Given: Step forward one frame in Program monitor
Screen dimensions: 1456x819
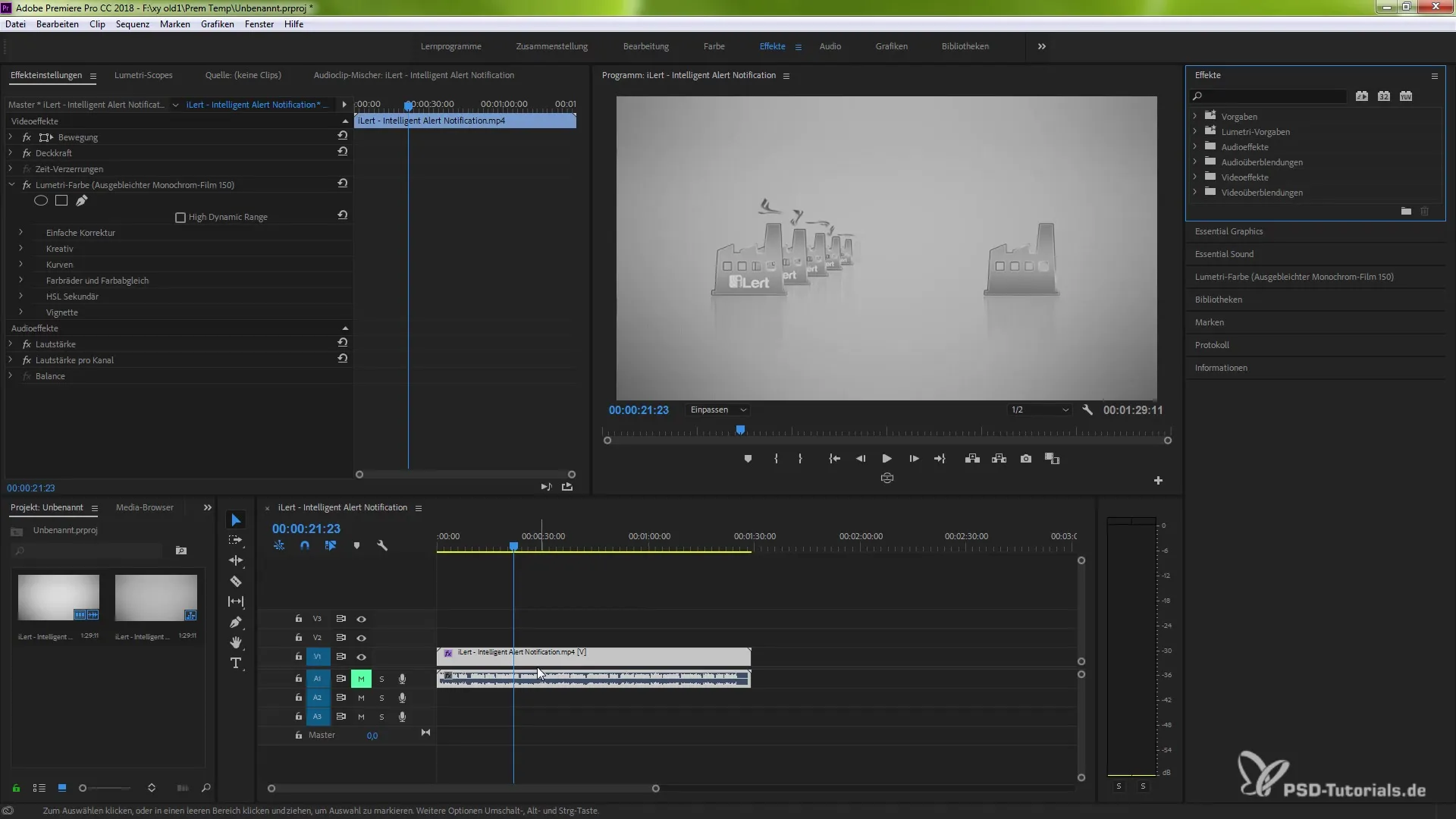Looking at the screenshot, I should click(914, 459).
